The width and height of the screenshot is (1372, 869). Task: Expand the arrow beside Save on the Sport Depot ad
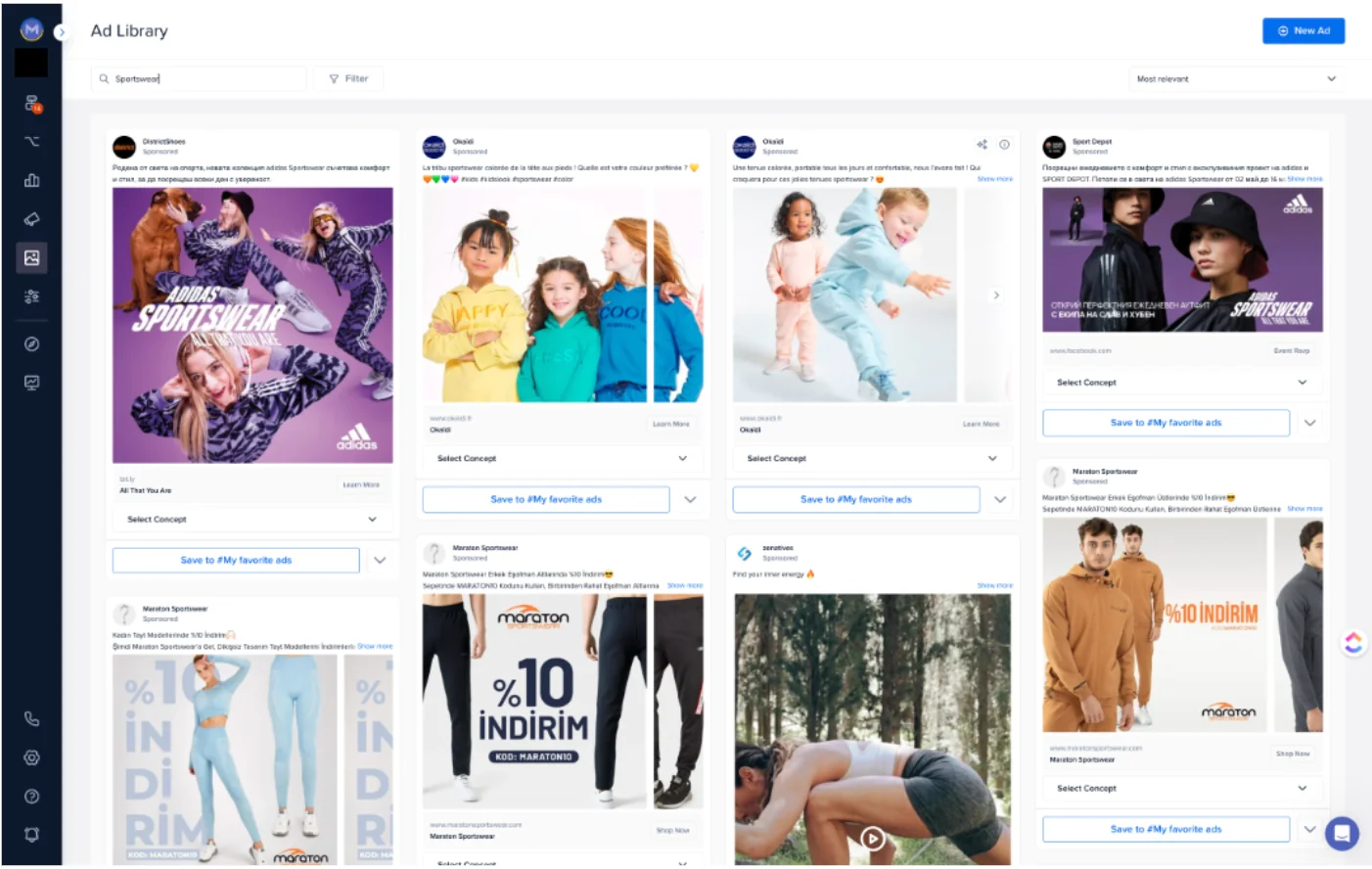pos(1309,423)
